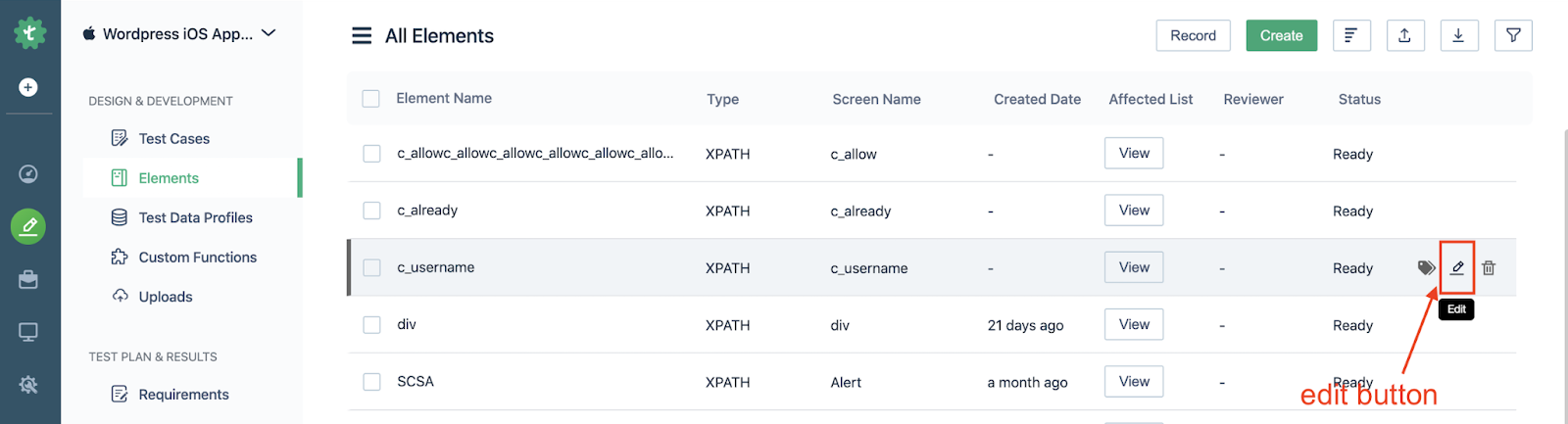
Task: Click the All Elements page title
Action: [x=439, y=36]
